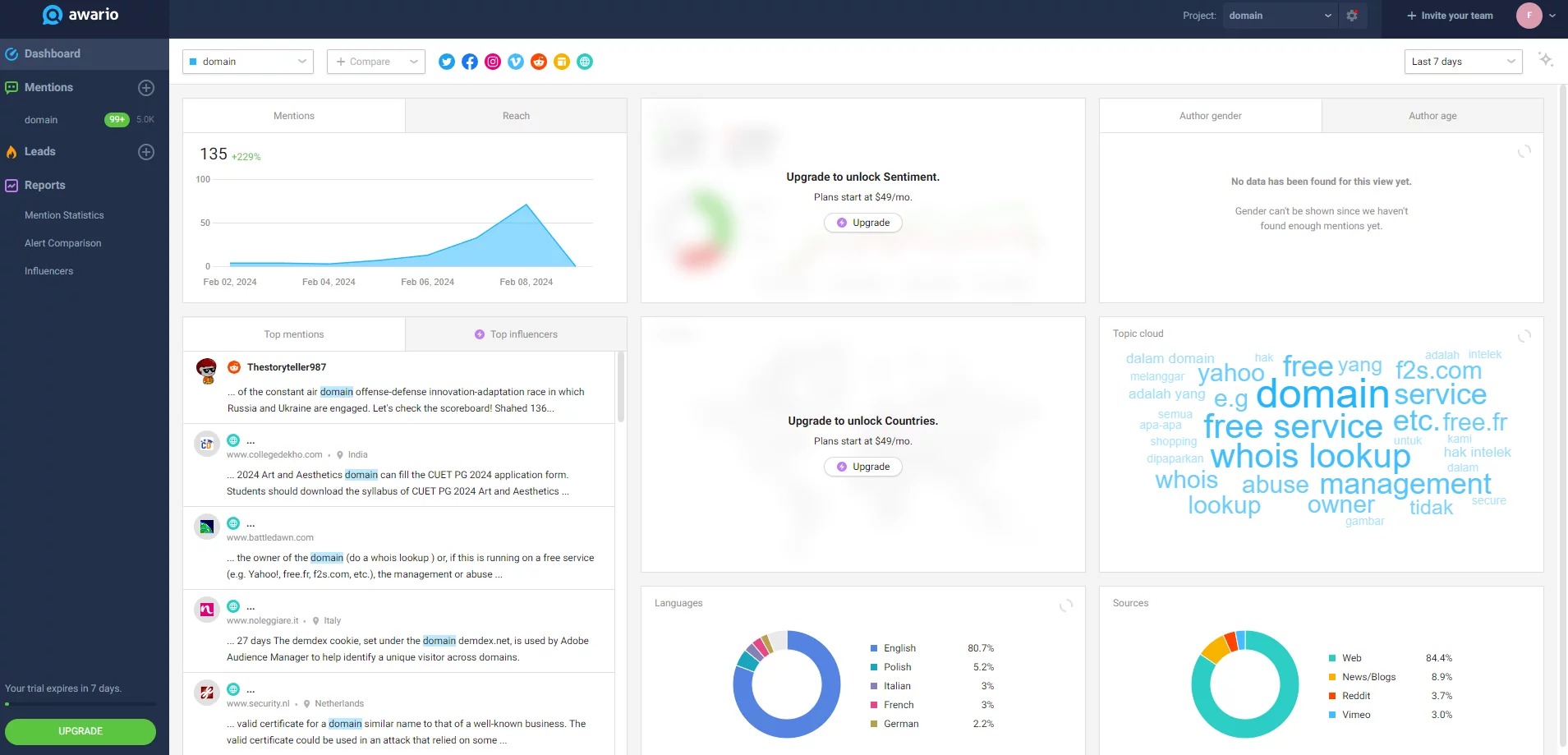Click the sparkle insights icon at top right
Image resolution: width=1568 pixels, height=755 pixels.
(1546, 60)
